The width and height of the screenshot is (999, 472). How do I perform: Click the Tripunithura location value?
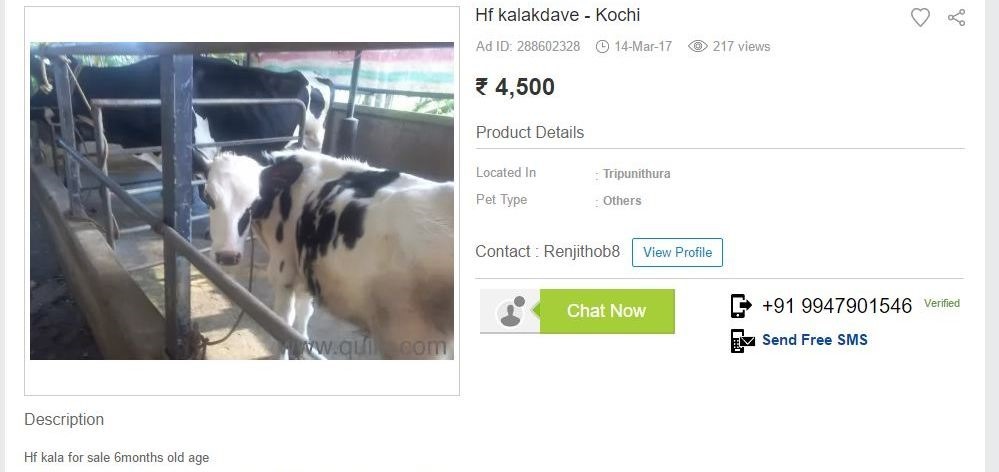(636, 174)
